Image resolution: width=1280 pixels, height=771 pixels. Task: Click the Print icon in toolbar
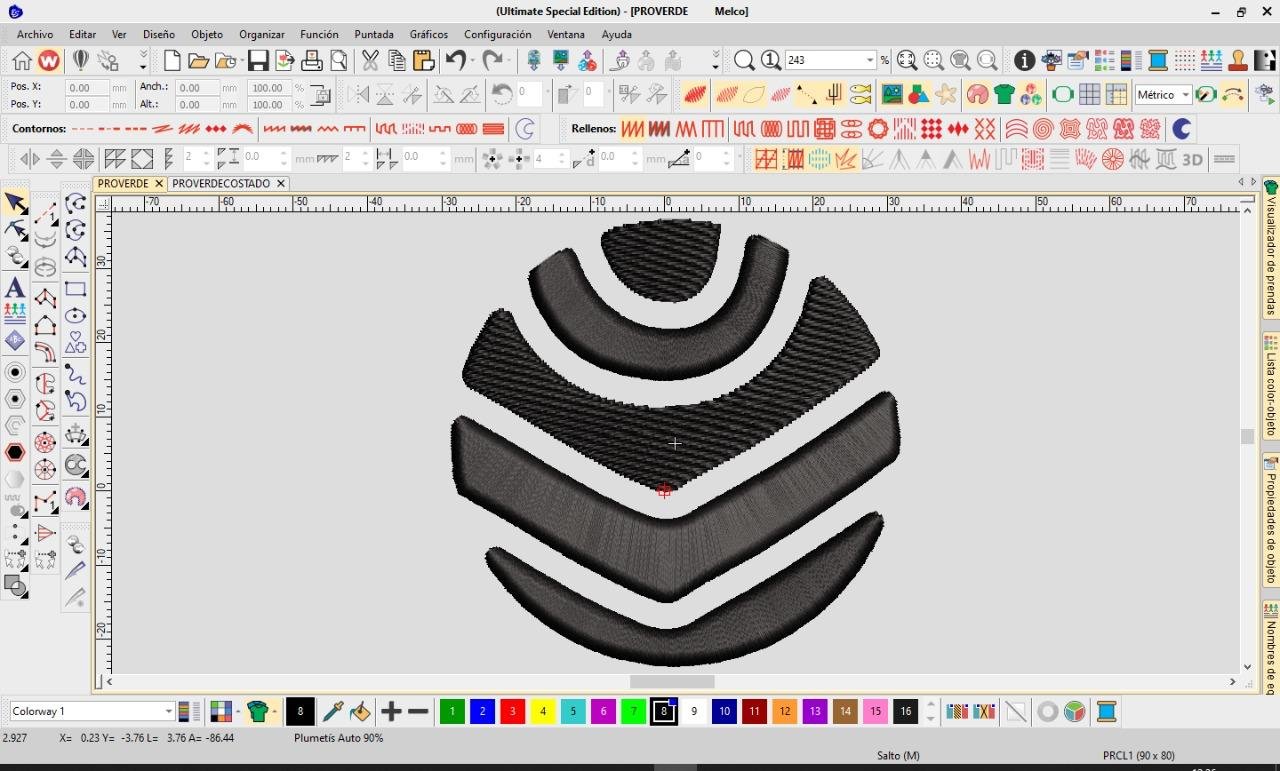(312, 61)
